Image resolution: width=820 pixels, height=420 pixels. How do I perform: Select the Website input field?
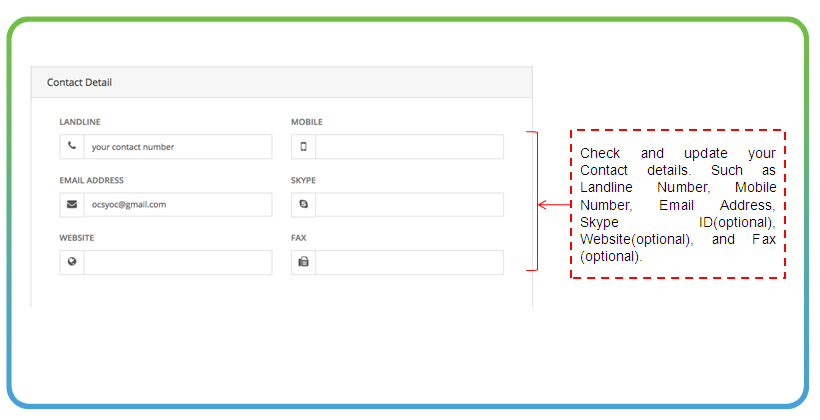tap(178, 262)
